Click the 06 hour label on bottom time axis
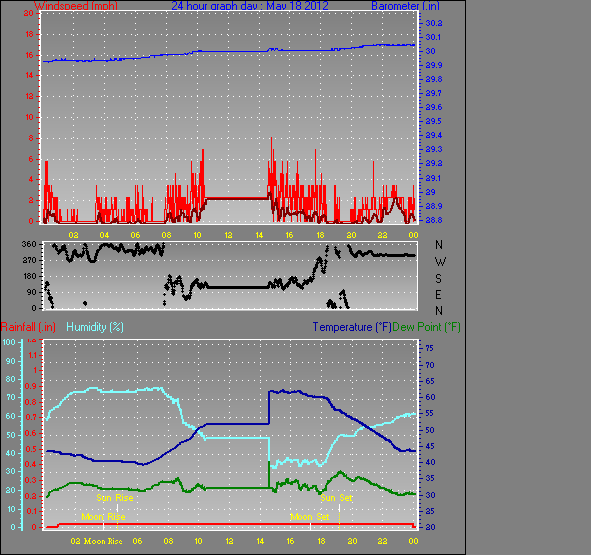591x555 pixels. pyautogui.click(x=138, y=541)
